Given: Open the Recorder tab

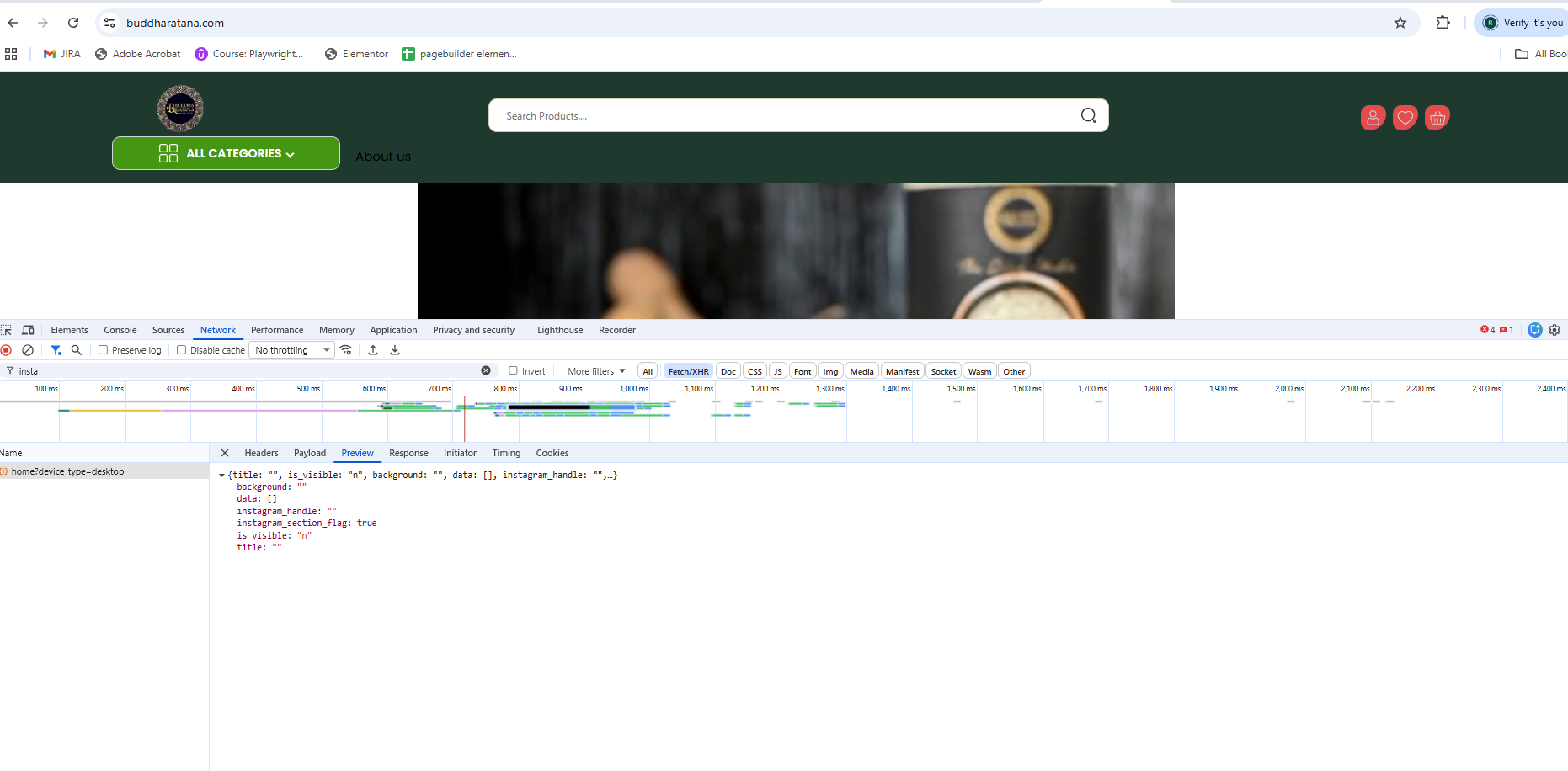Looking at the screenshot, I should (617, 330).
